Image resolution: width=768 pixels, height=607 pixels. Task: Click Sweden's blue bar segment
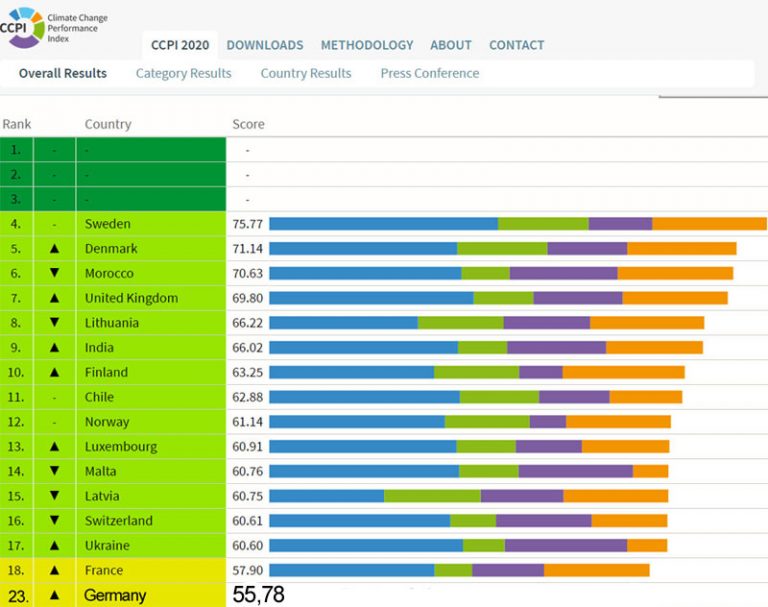[384, 224]
